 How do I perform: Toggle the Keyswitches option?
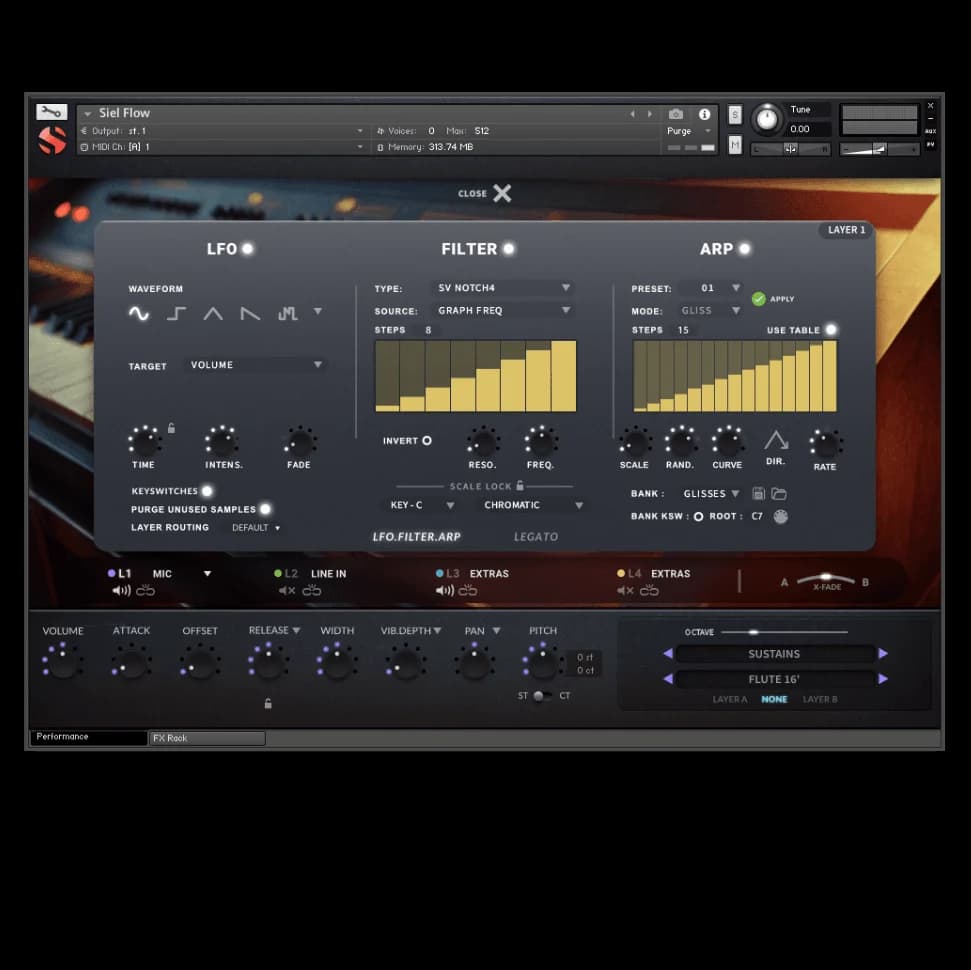click(207, 491)
